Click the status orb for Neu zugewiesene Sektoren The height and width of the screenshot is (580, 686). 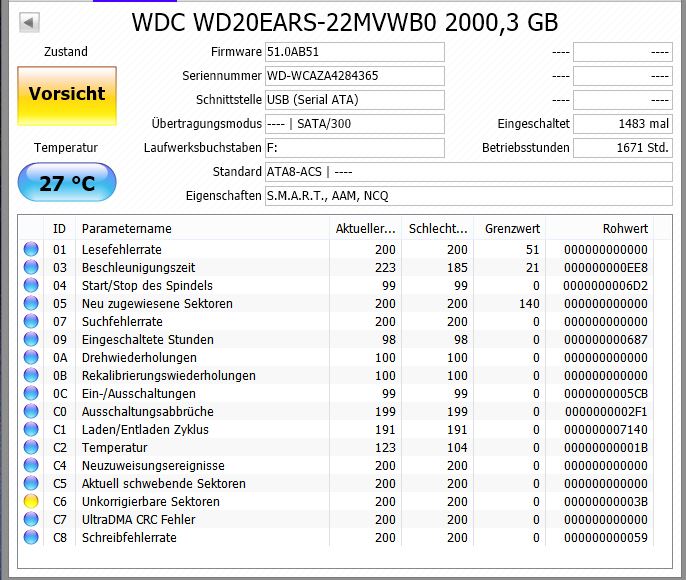(x=31, y=303)
